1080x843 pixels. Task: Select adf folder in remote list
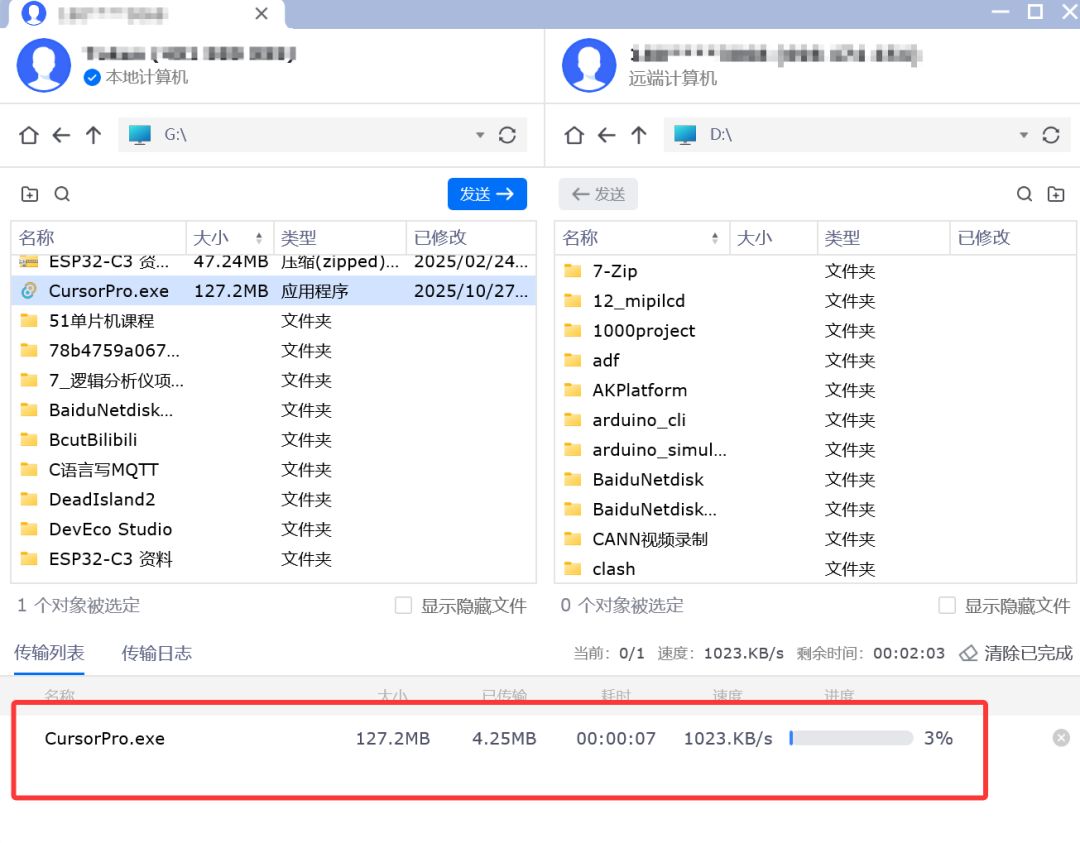(816, 360)
